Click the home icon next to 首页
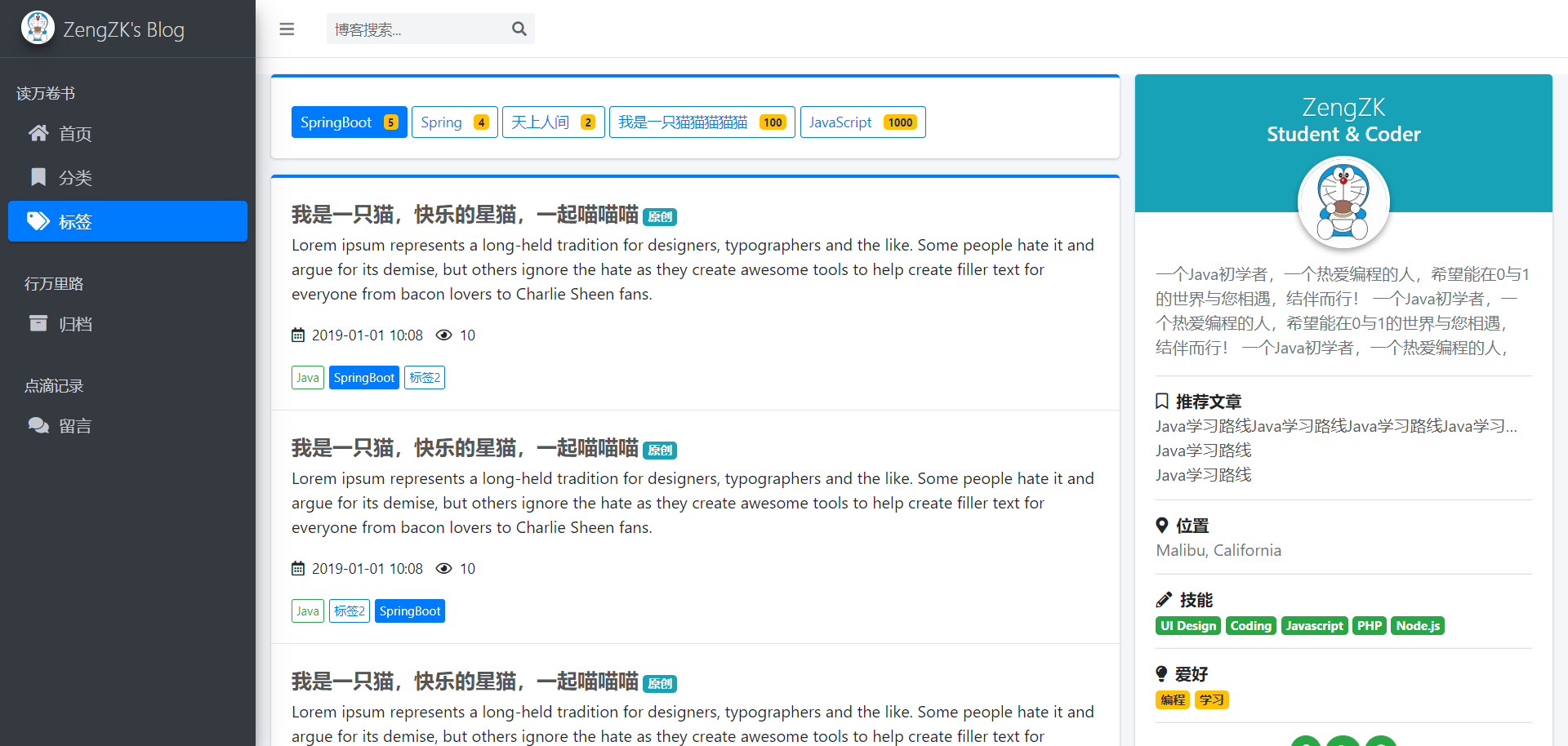The image size is (1568, 746). 38,133
